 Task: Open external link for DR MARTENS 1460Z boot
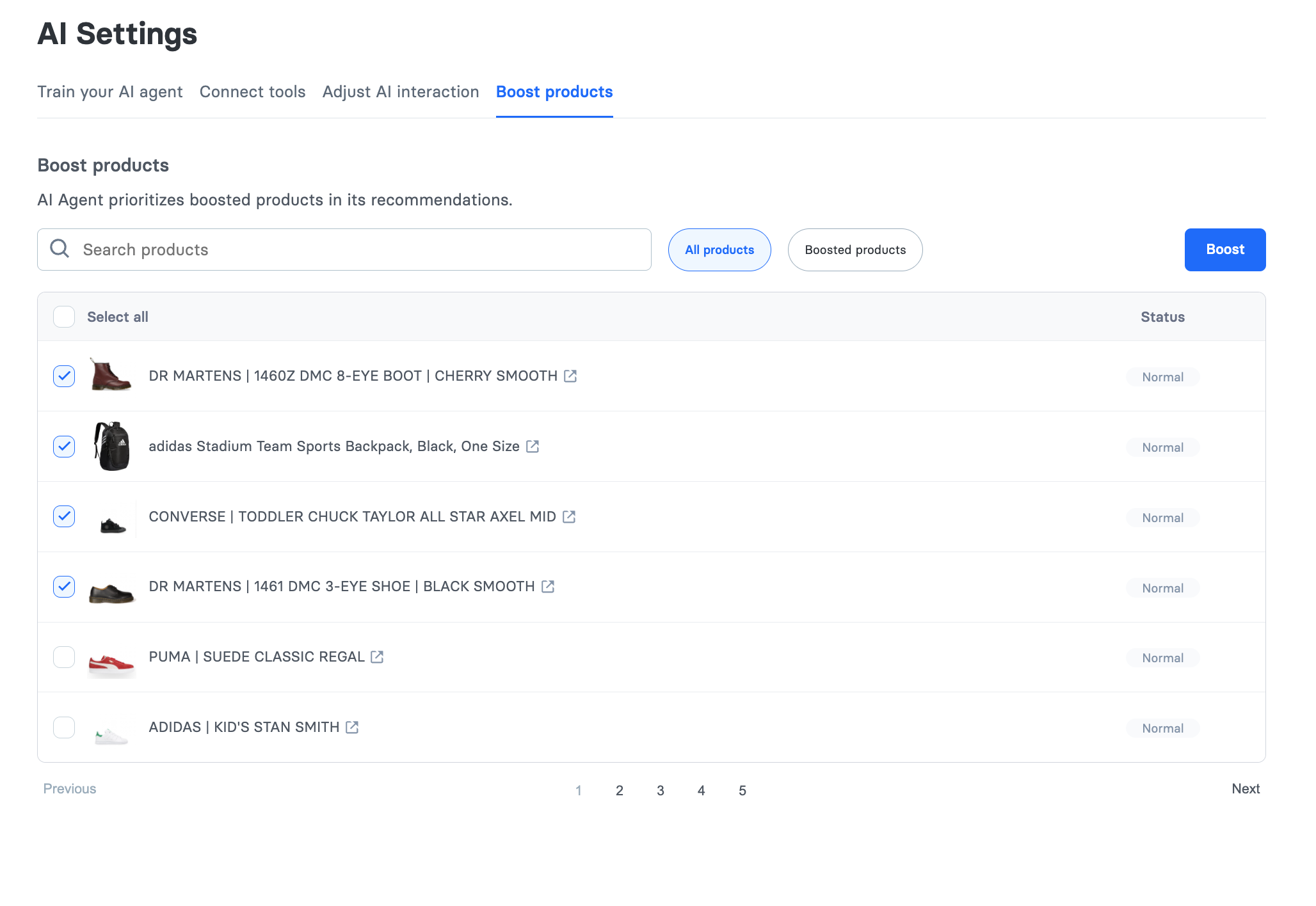570,376
